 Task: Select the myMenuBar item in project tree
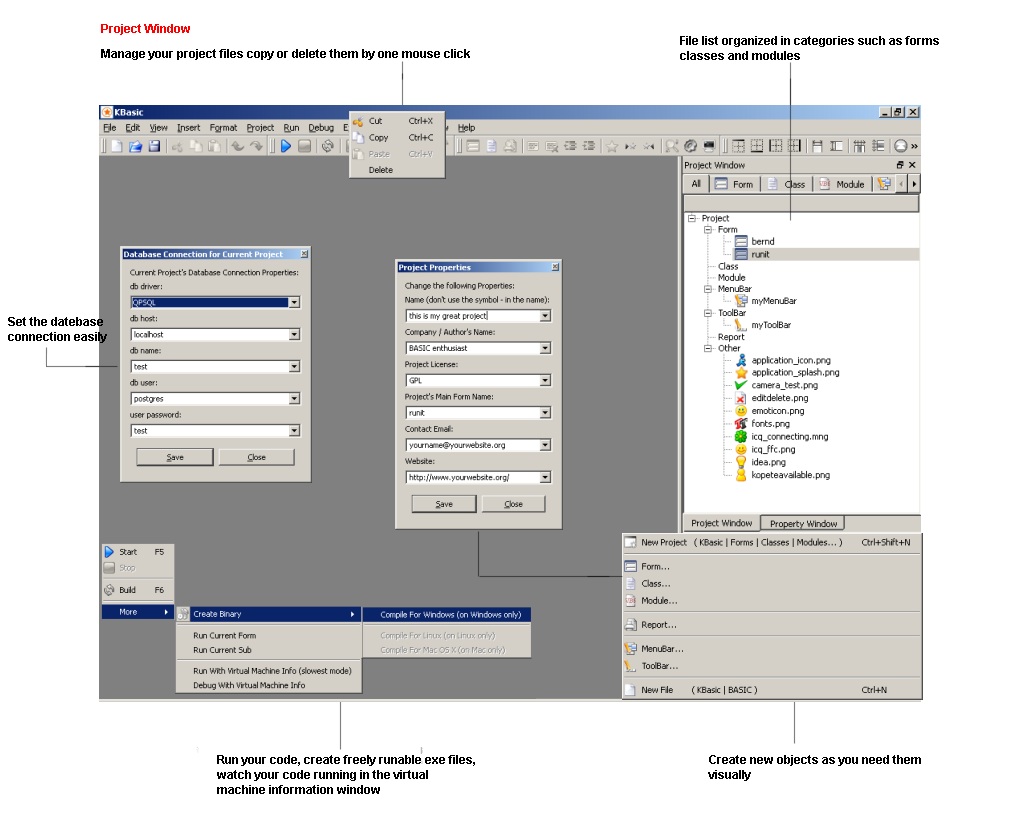[x=772, y=300]
